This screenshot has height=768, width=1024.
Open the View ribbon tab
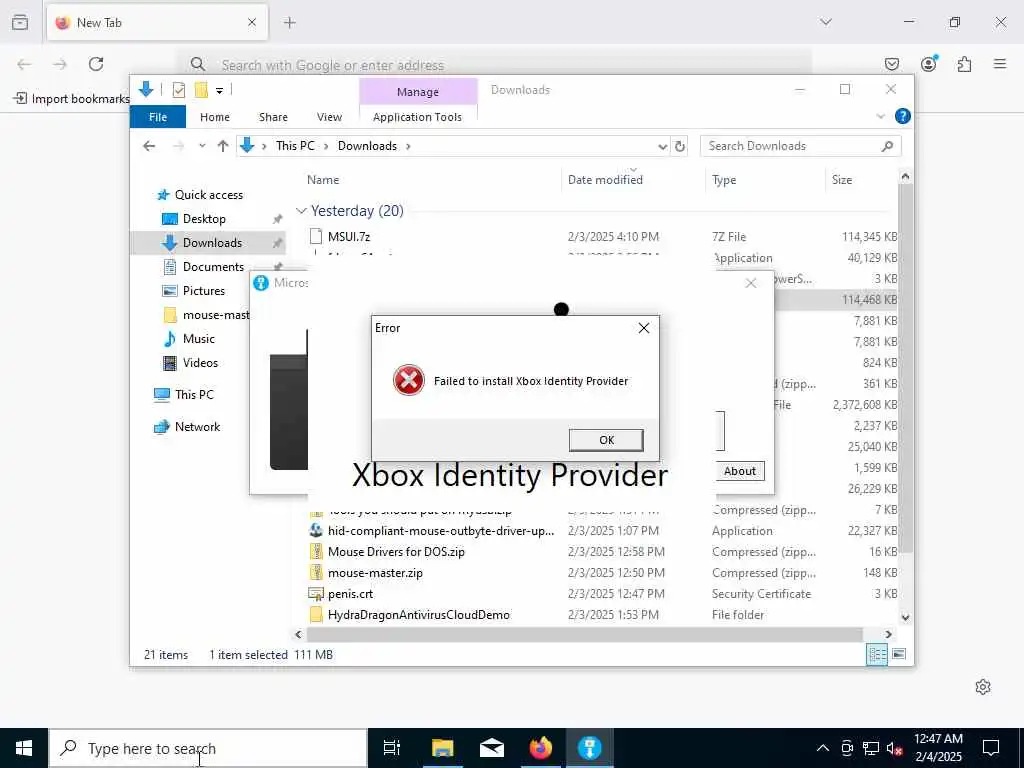[x=329, y=117]
